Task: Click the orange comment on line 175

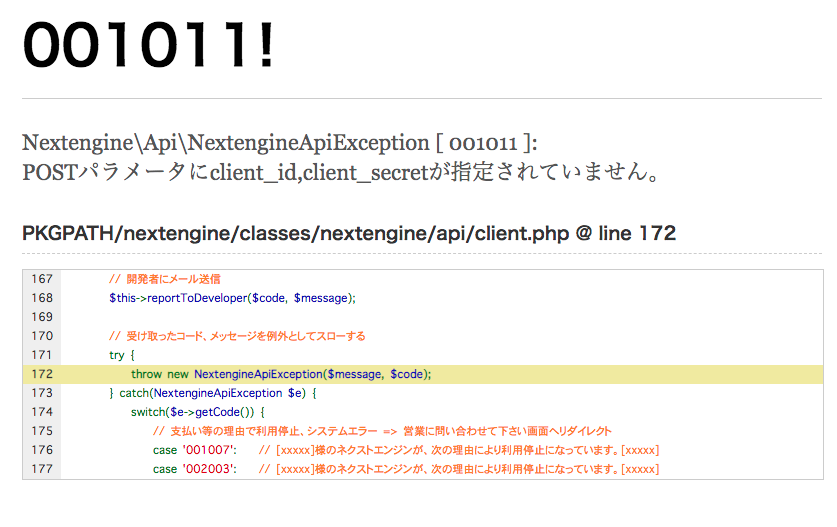Action: (x=381, y=431)
